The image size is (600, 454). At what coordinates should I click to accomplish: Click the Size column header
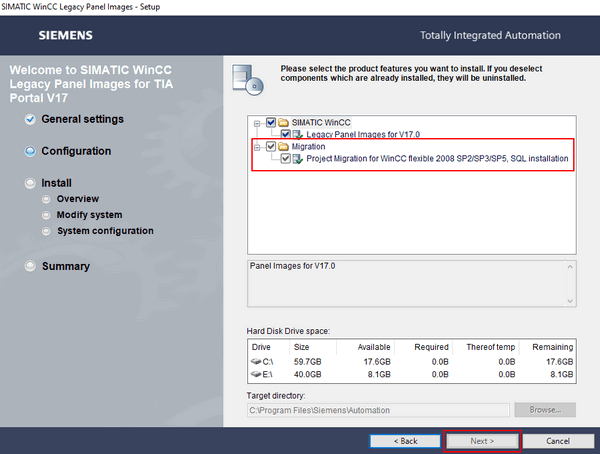[x=302, y=347]
